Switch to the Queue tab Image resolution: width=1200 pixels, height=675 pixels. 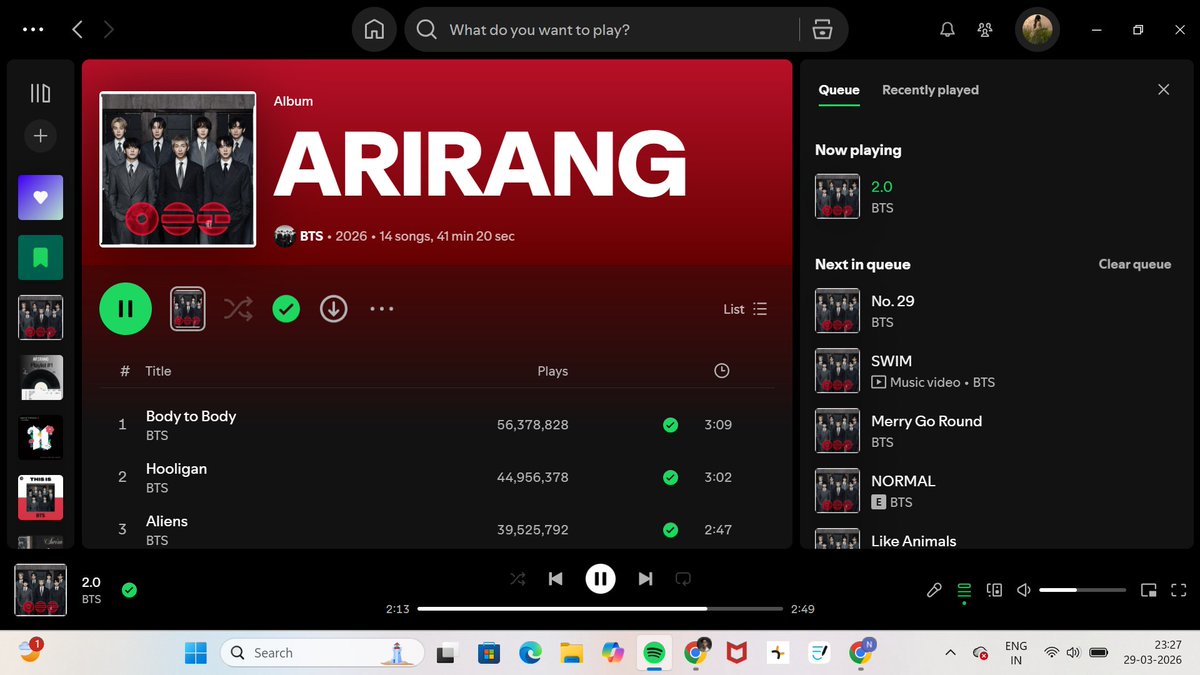pyautogui.click(x=839, y=90)
